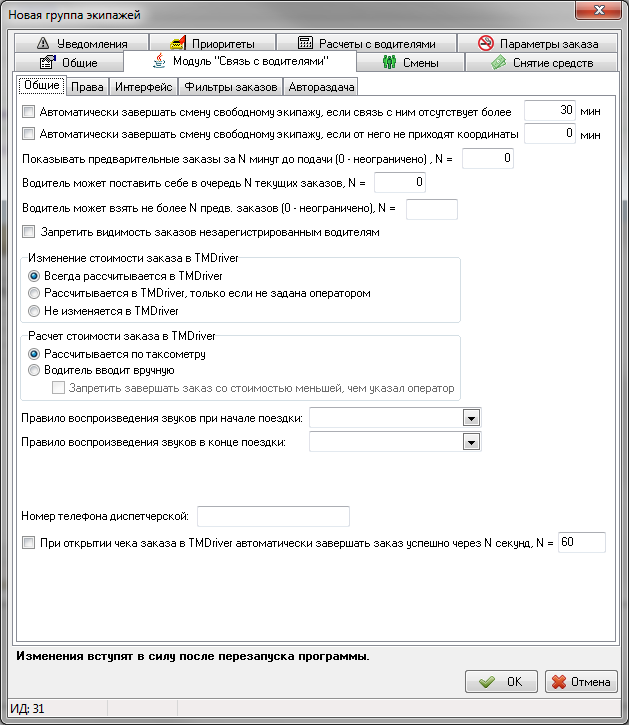
Task: Enable auto-finish shift when no coordinates checkbox
Action: [x=29, y=134]
